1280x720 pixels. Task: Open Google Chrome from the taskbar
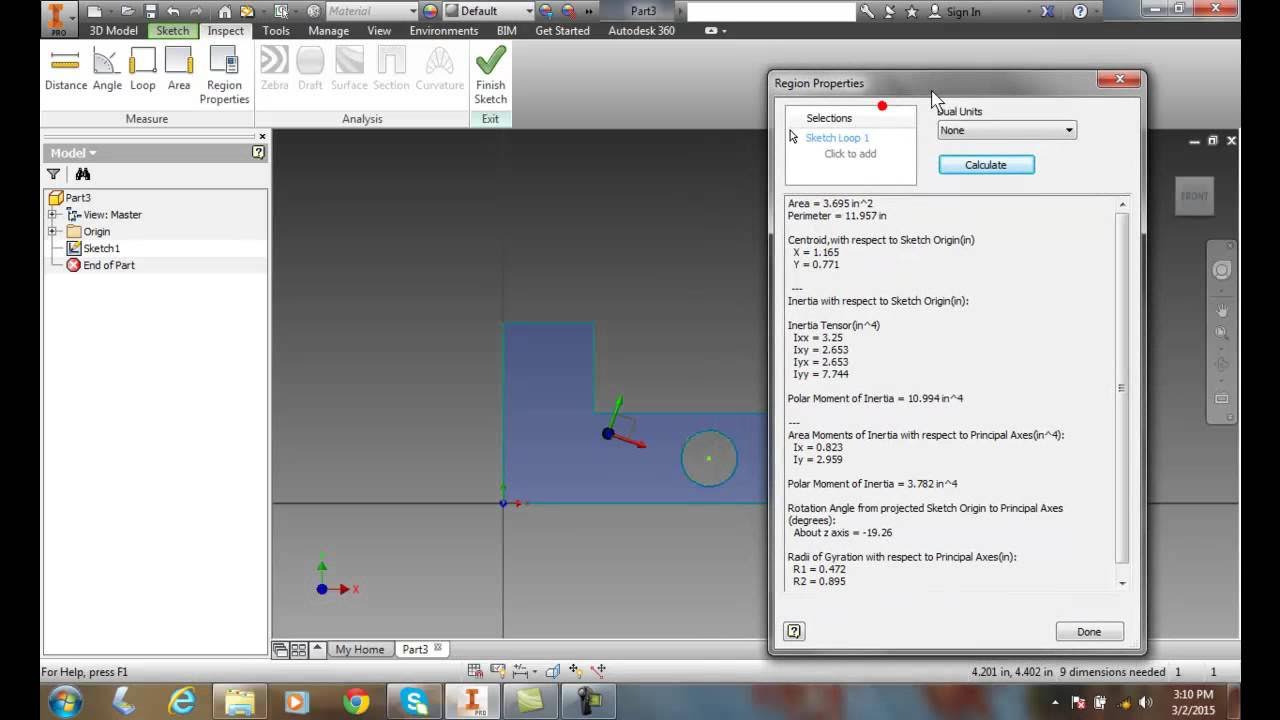[356, 702]
